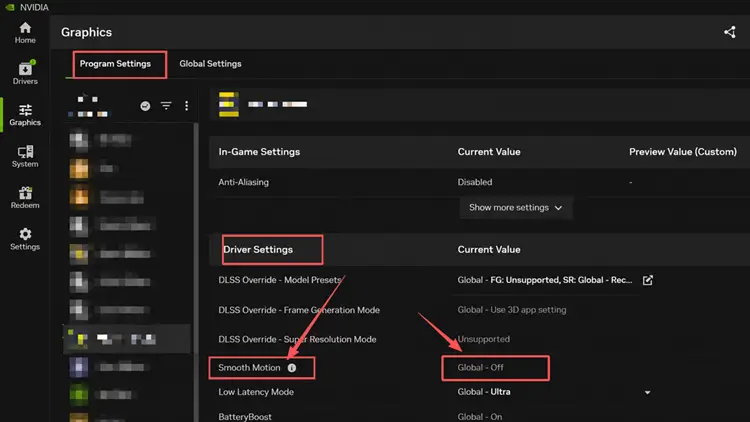Click DLSS Override - Super Resolution Mode label
The width and height of the screenshot is (750, 422).
pos(297,339)
